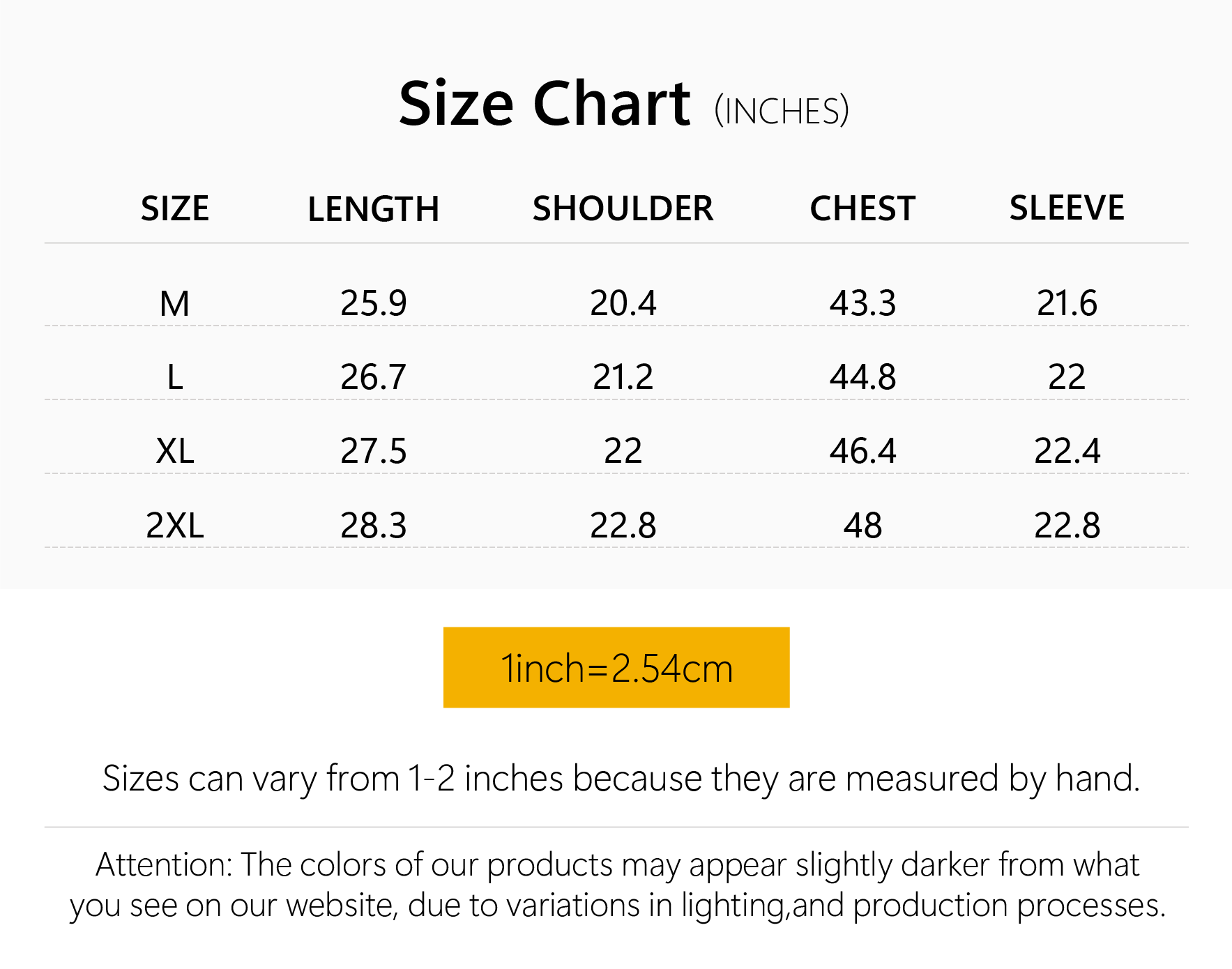Viewport: 1232px width, 969px height.
Task: Click the 48 chest value for 2XL
Action: tap(862, 525)
